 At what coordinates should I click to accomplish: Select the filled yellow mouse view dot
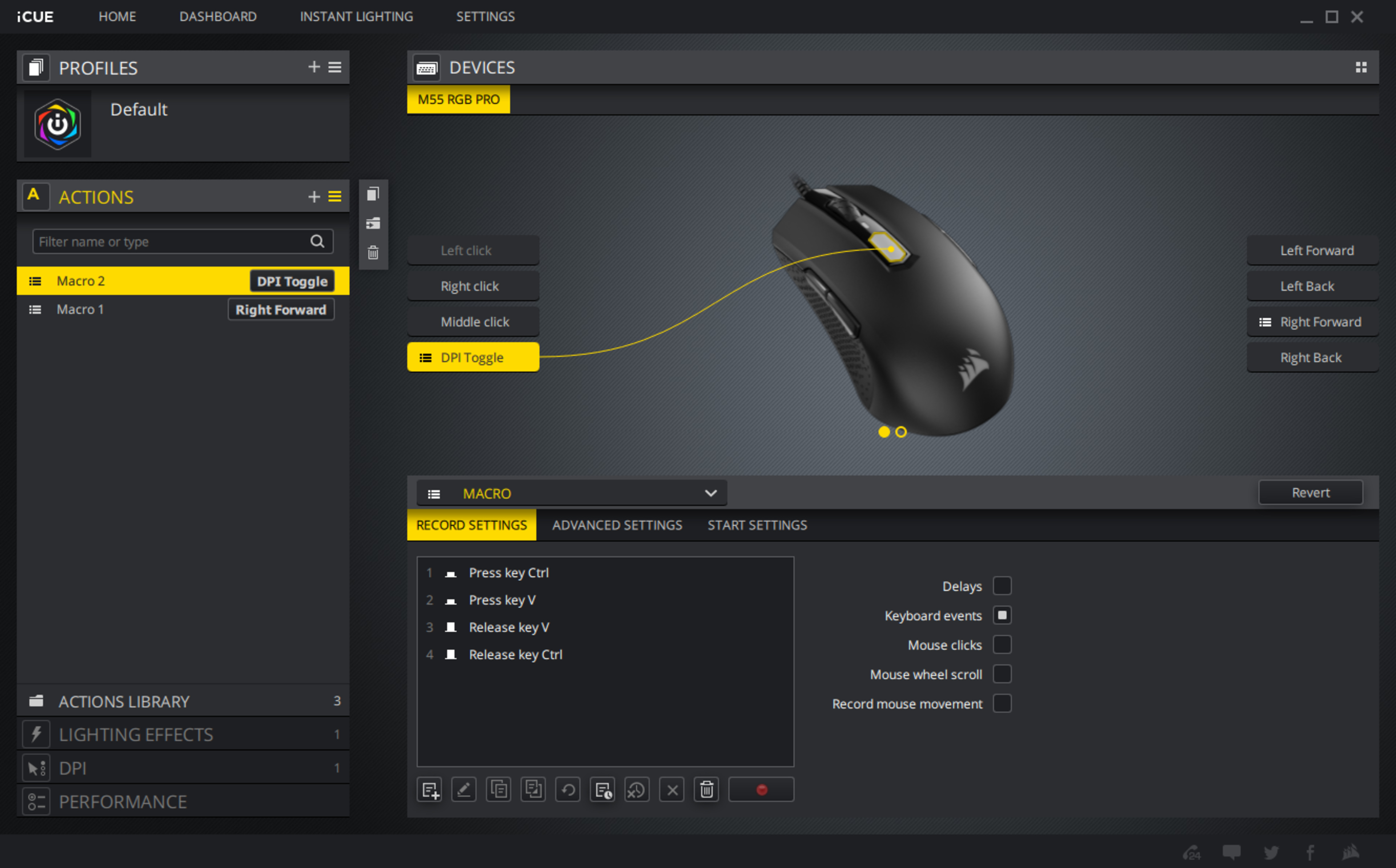click(884, 432)
